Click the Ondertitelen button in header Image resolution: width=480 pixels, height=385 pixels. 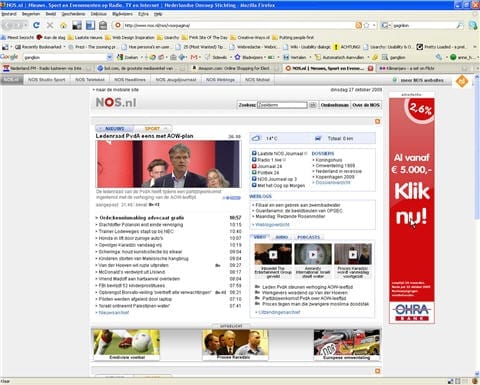click(334, 105)
